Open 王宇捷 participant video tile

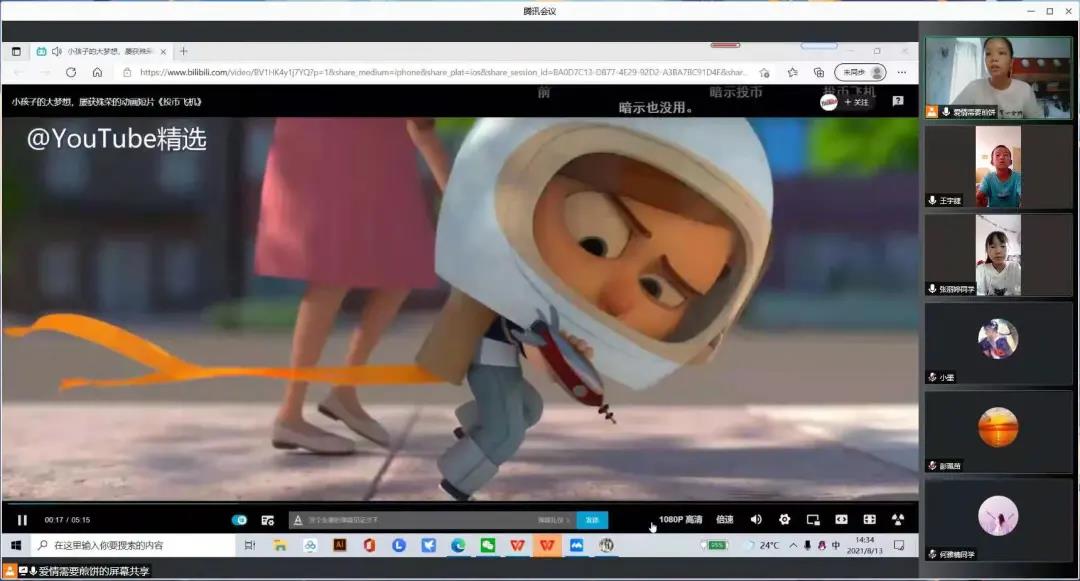tap(998, 166)
